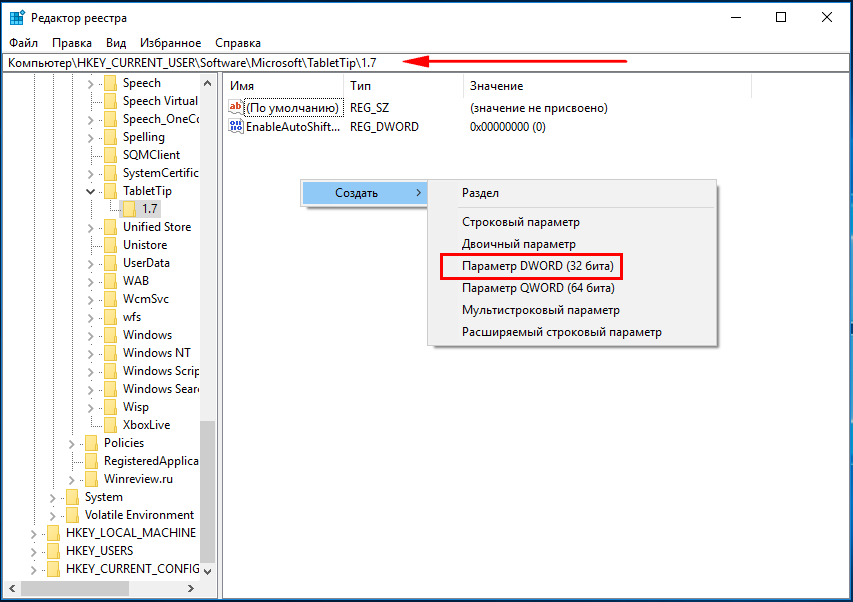Click the Registry Editor app icon in title bar
853x602 pixels.
pos(17,18)
